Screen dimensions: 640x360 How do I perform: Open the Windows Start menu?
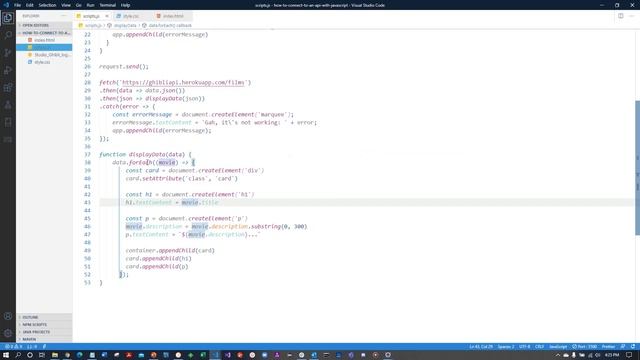point(6,355)
